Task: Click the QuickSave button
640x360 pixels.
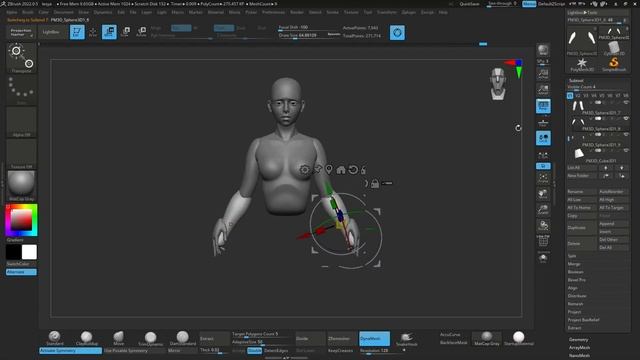Action: 469,4
